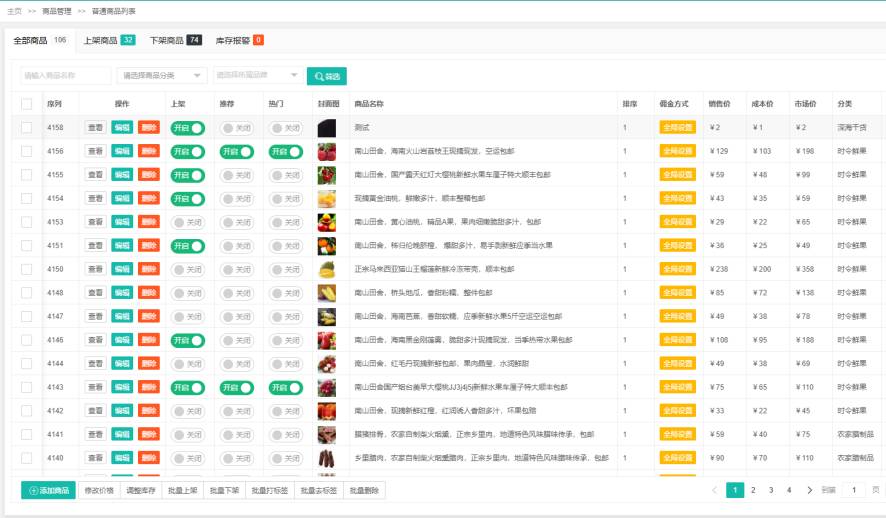Select checkbox for product row 4154
886x518 pixels.
pos(27,198)
